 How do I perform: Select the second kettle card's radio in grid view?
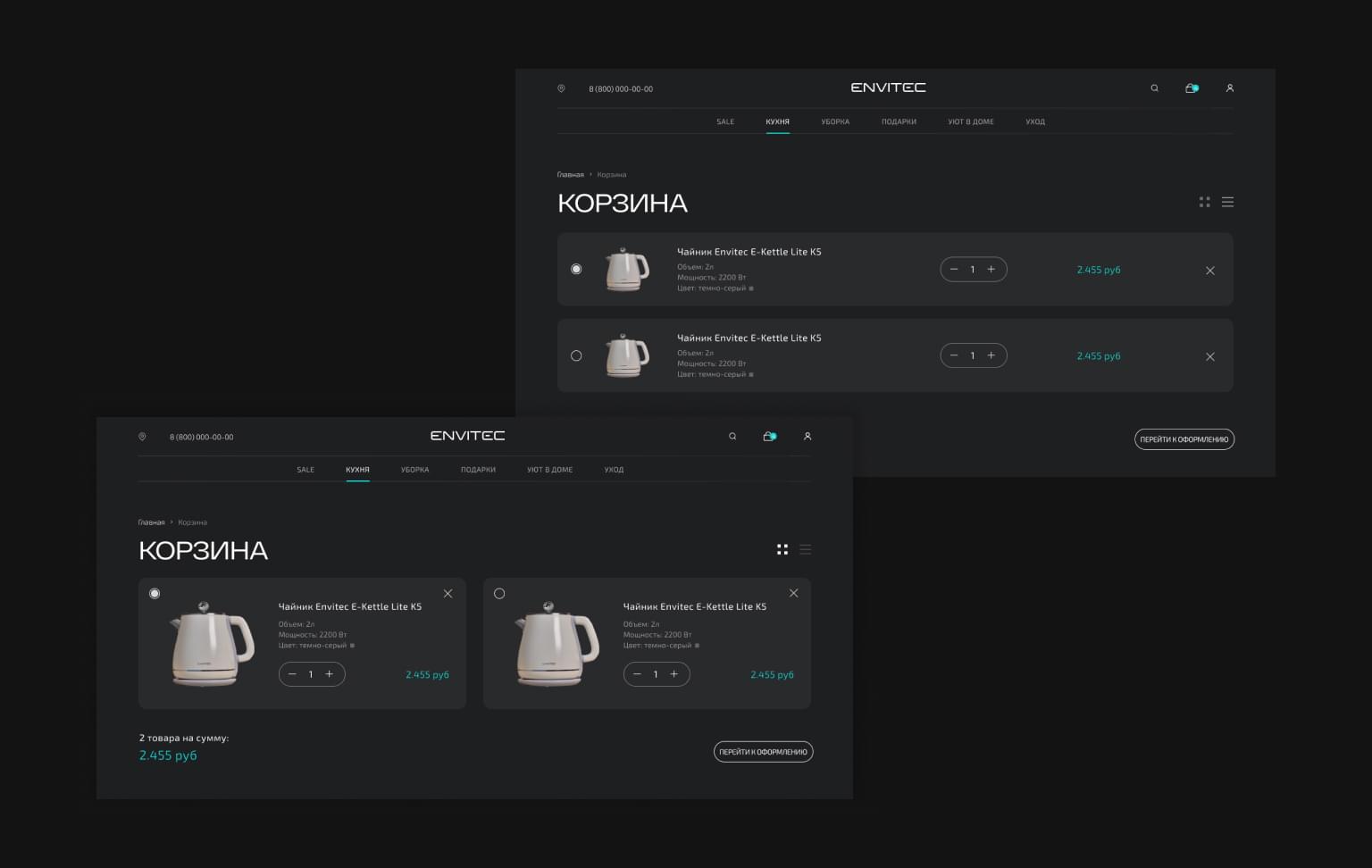click(499, 594)
